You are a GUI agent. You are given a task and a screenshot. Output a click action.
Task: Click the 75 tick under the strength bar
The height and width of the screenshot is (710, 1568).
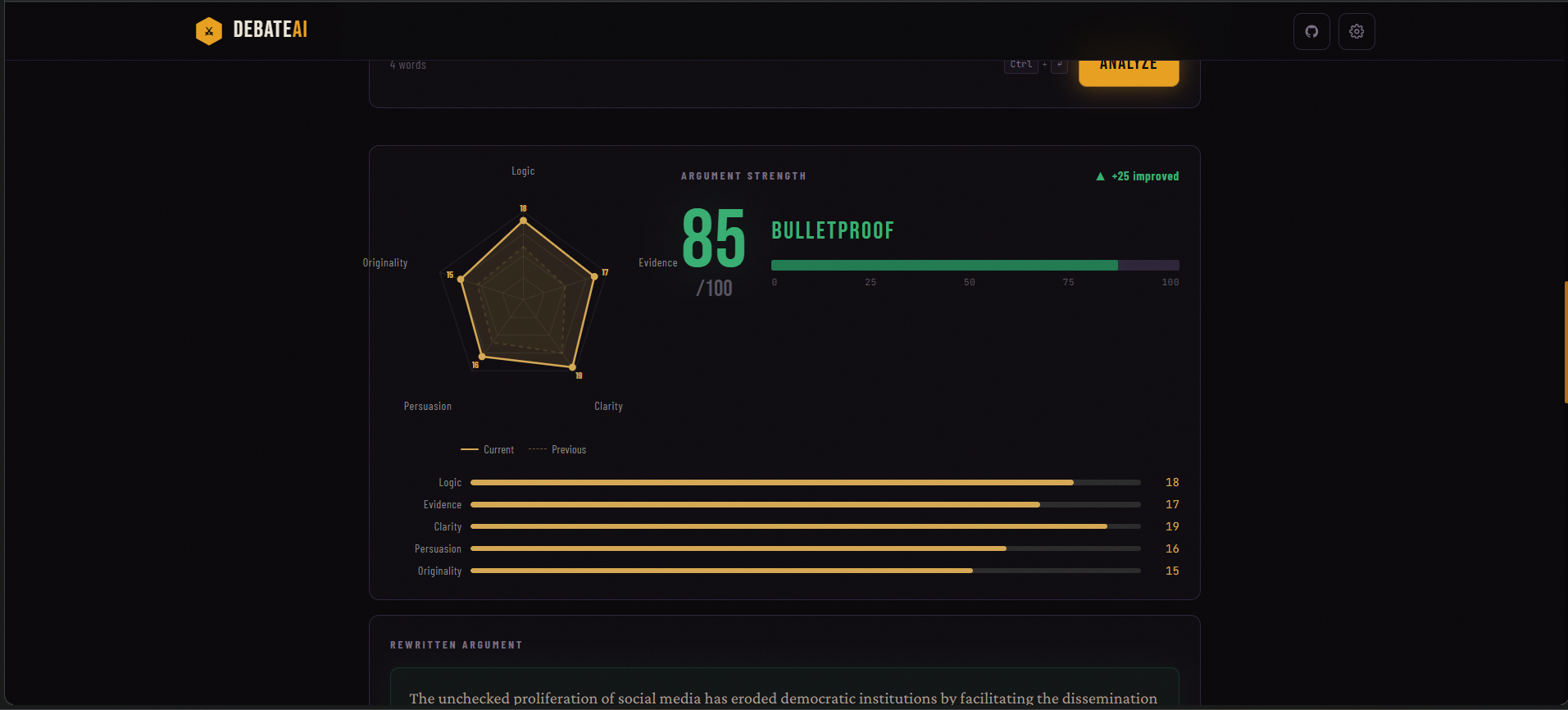1068,283
